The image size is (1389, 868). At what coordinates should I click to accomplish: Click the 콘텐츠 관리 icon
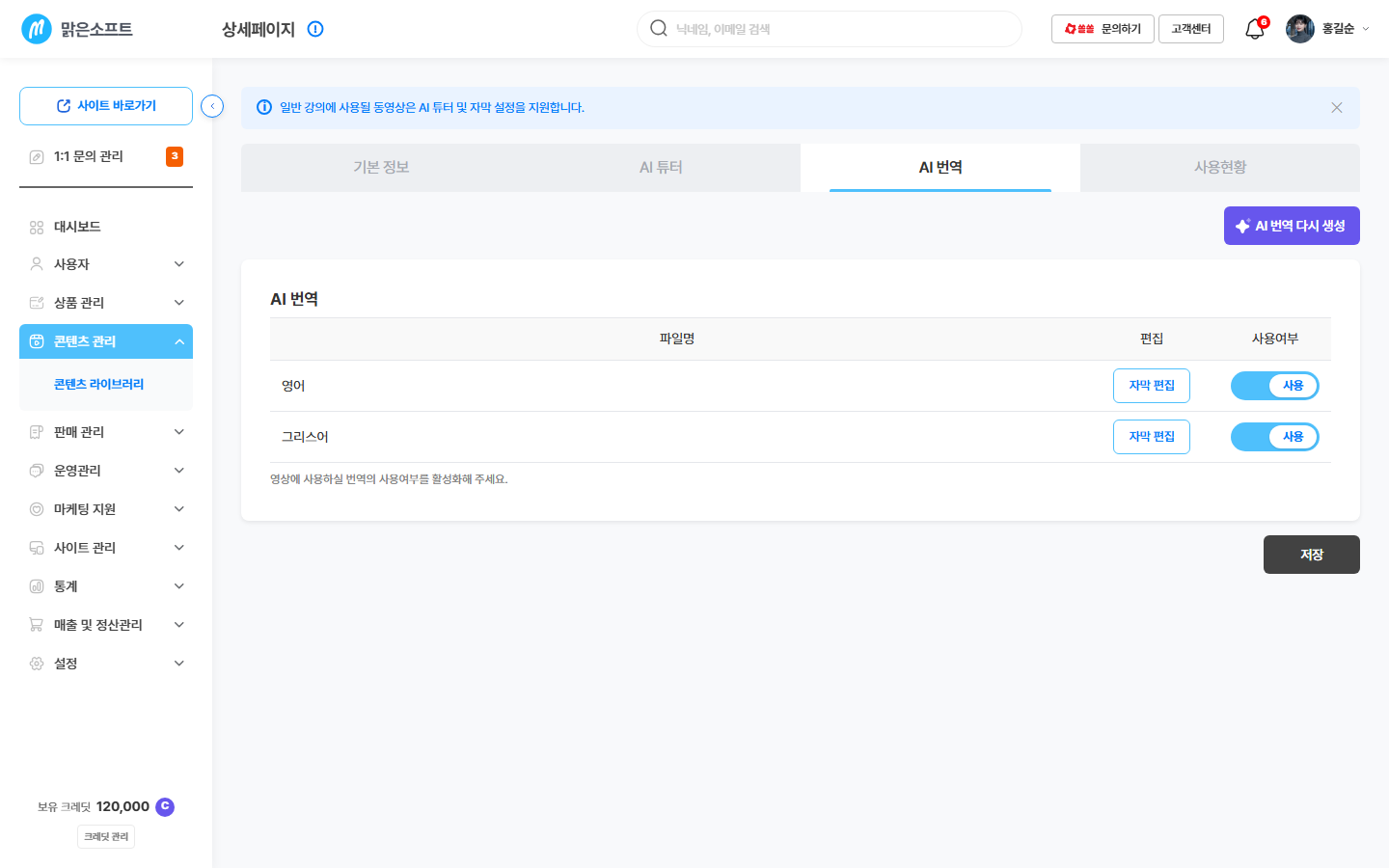[37, 341]
